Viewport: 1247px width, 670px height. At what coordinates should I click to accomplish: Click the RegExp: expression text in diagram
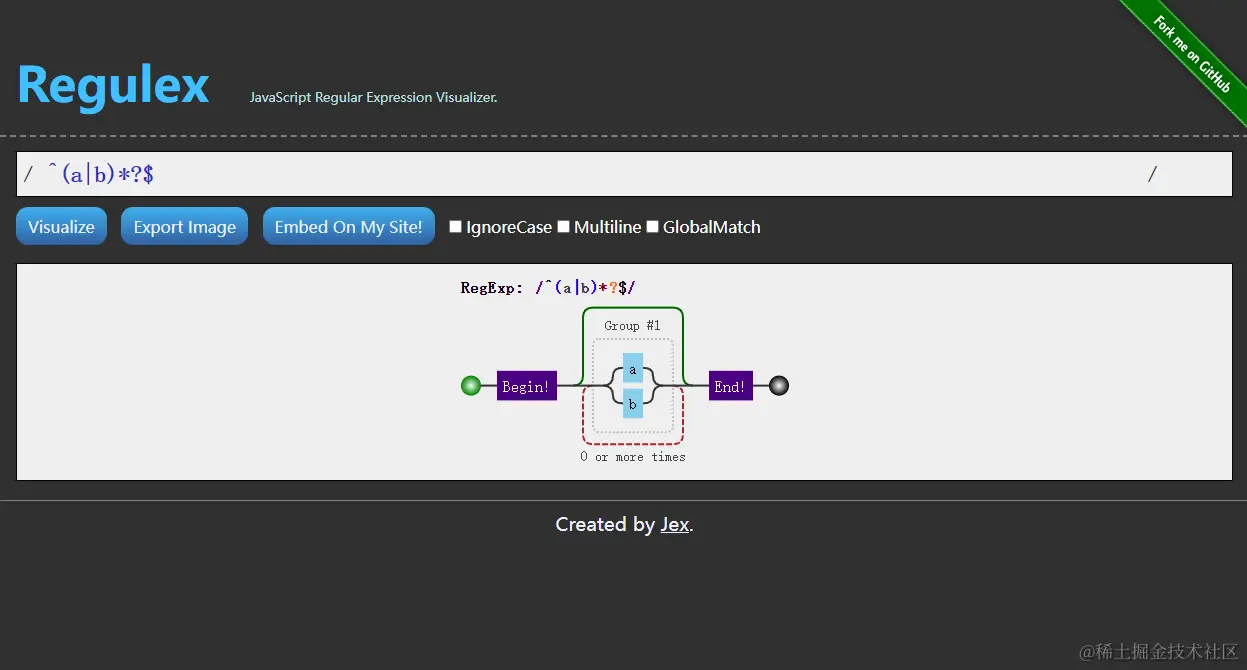coord(548,288)
